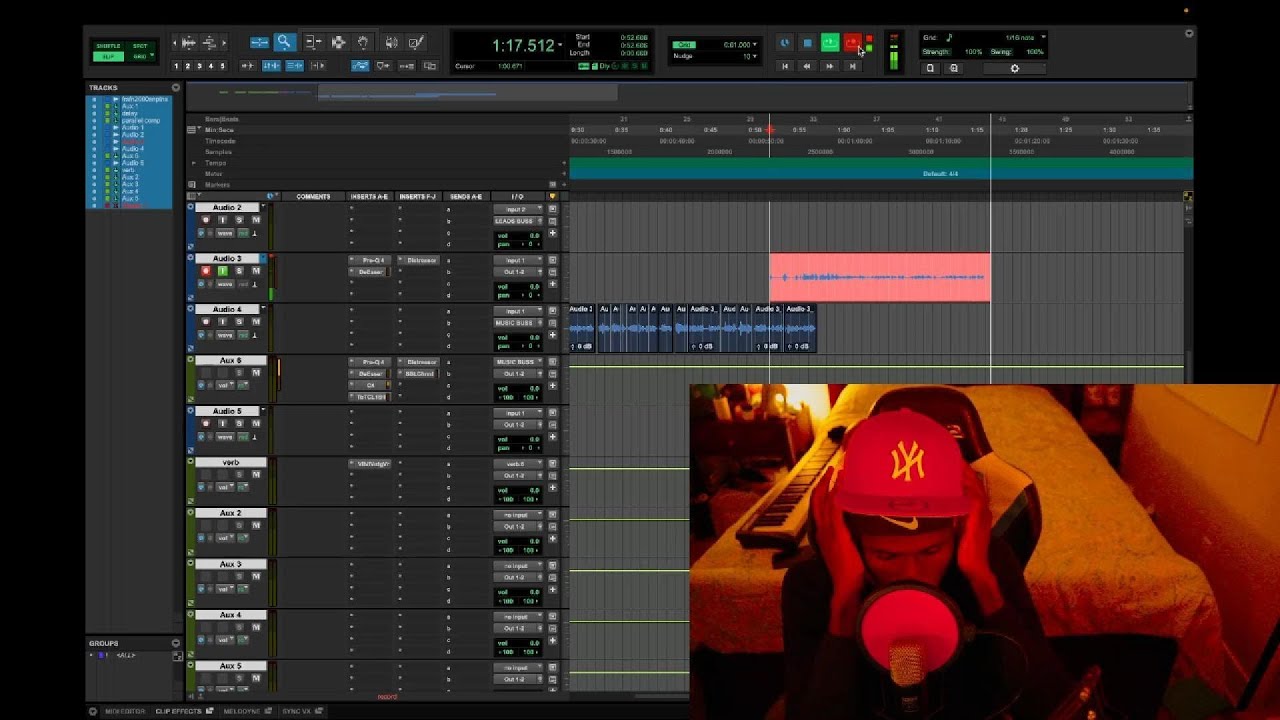
Task: Open Distressor insert on Aux 6
Action: click(x=418, y=362)
